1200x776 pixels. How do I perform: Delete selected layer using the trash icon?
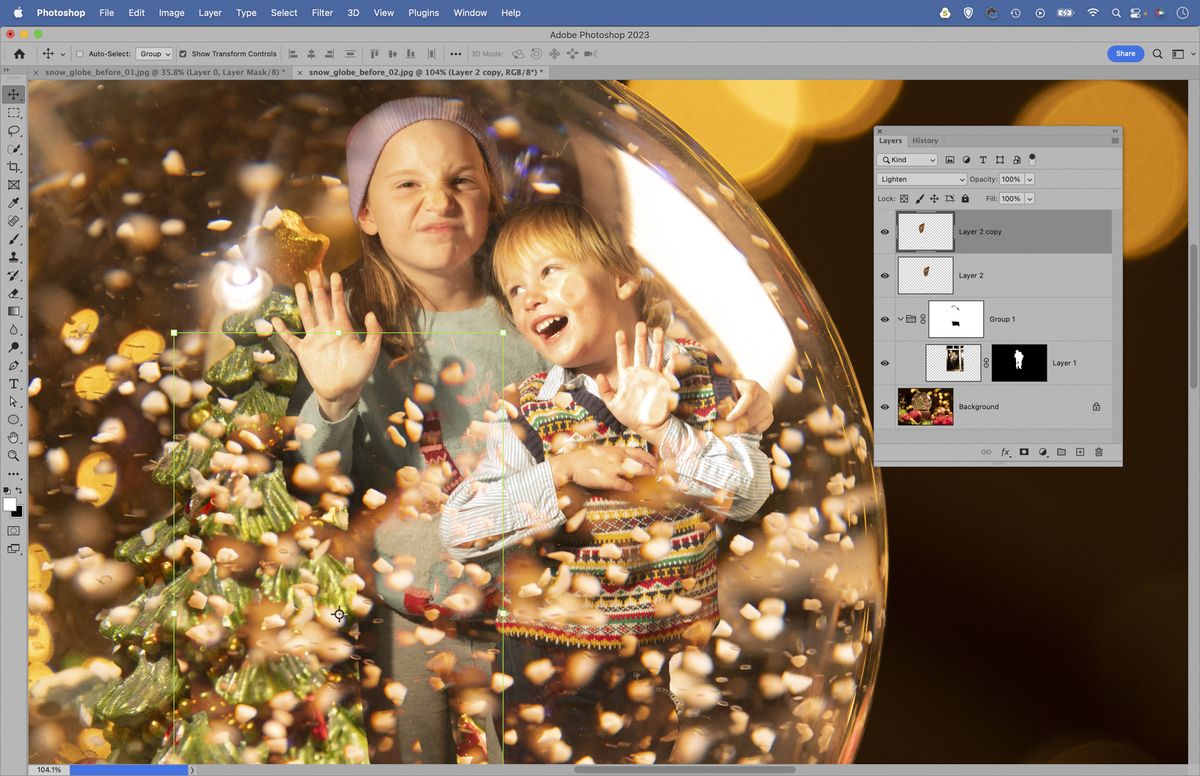coord(1098,452)
